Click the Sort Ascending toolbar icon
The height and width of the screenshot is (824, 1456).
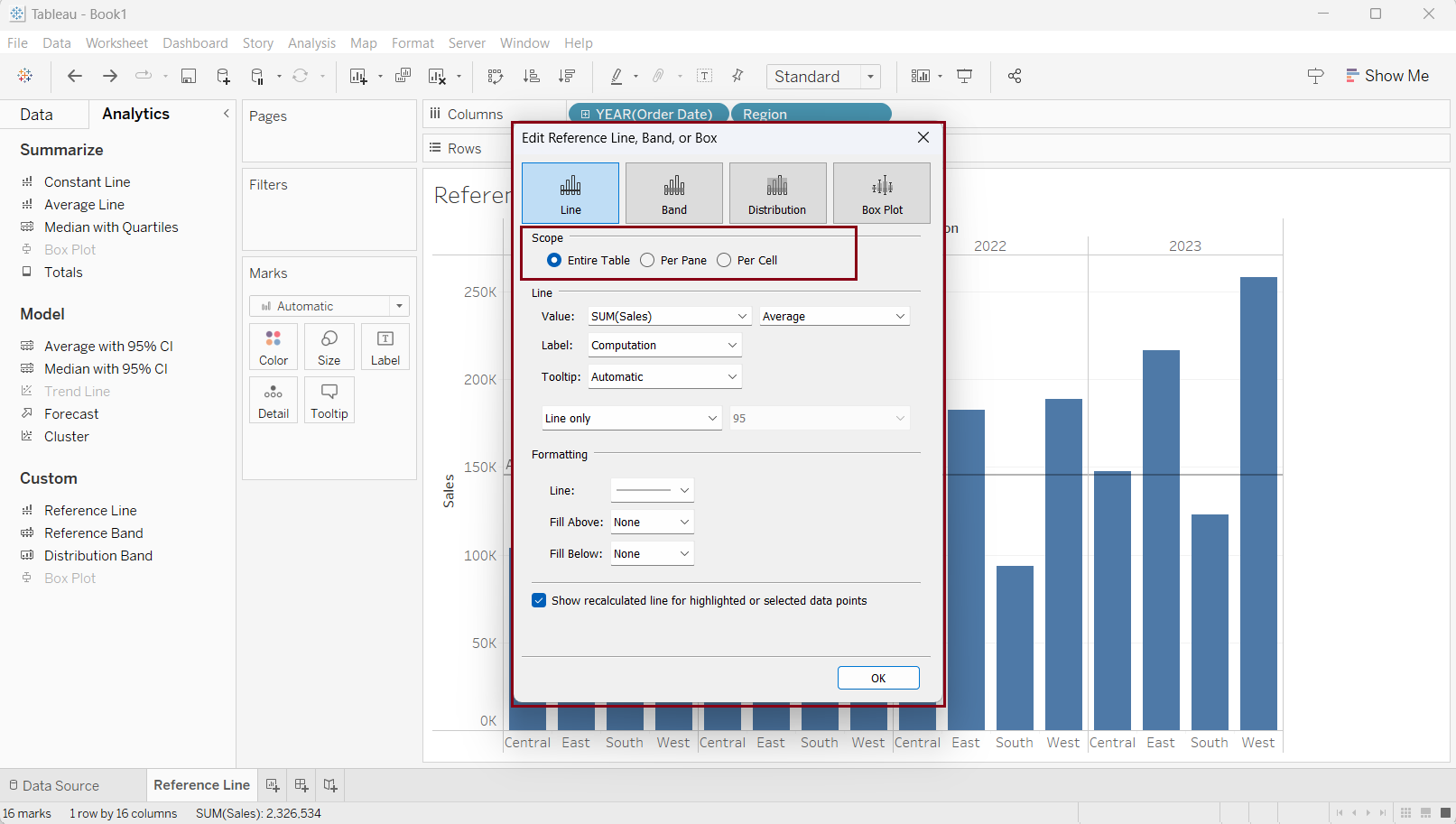[x=532, y=77]
